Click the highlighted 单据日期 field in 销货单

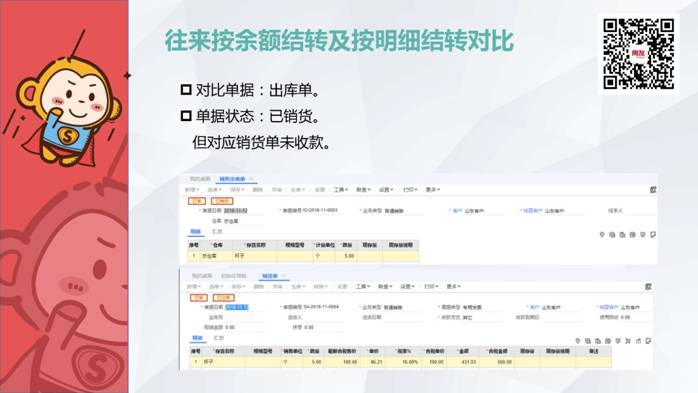[237, 307]
